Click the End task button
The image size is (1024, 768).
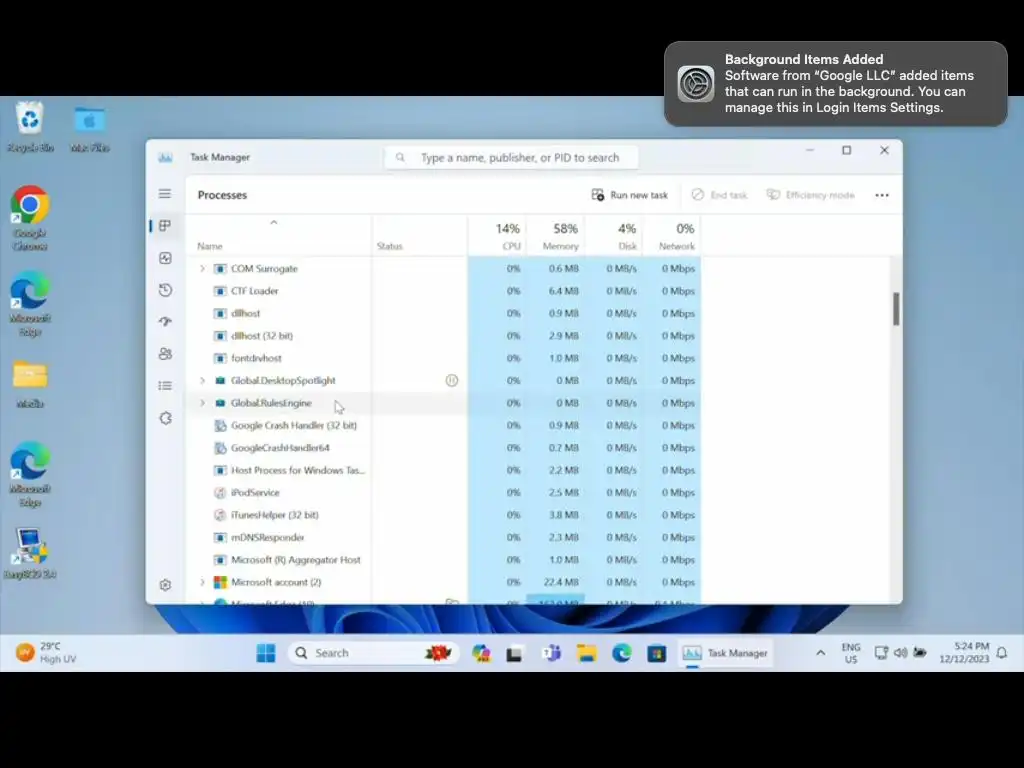pyautogui.click(x=719, y=195)
